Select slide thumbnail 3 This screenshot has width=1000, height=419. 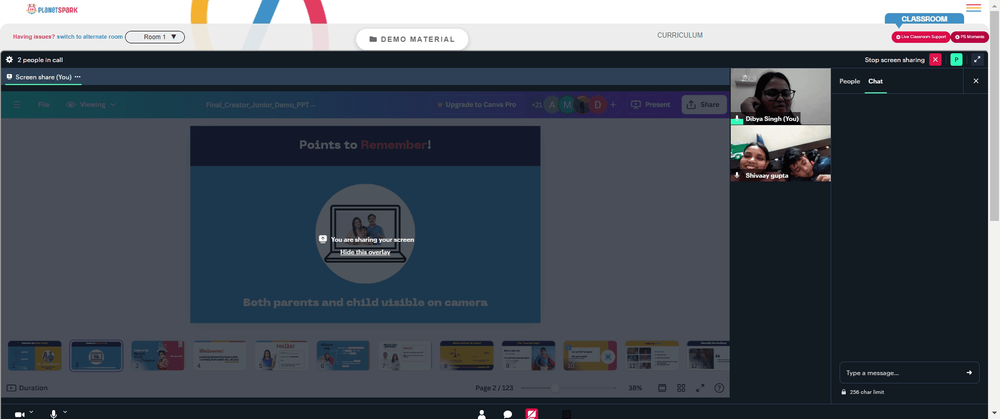click(x=158, y=355)
